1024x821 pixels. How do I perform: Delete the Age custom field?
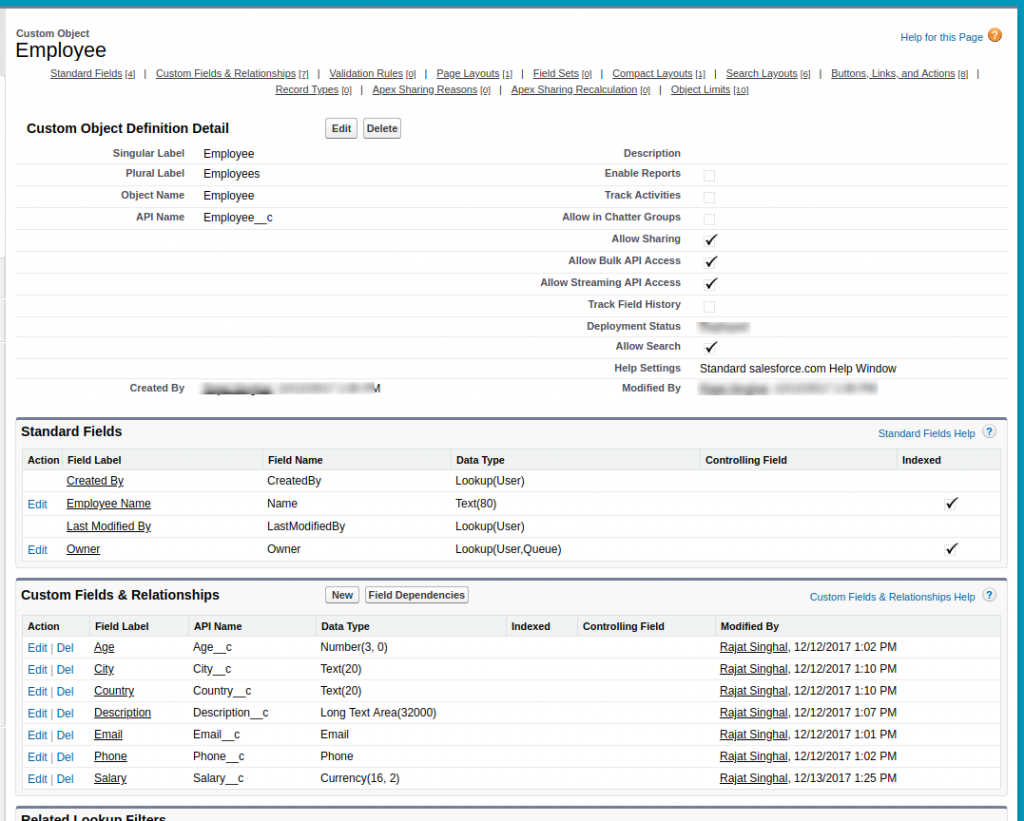[65, 648]
